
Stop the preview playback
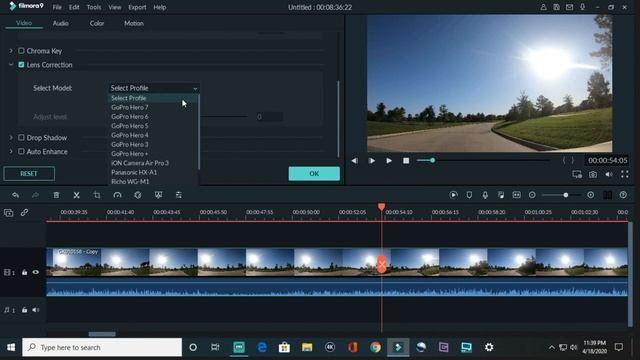click(x=406, y=161)
